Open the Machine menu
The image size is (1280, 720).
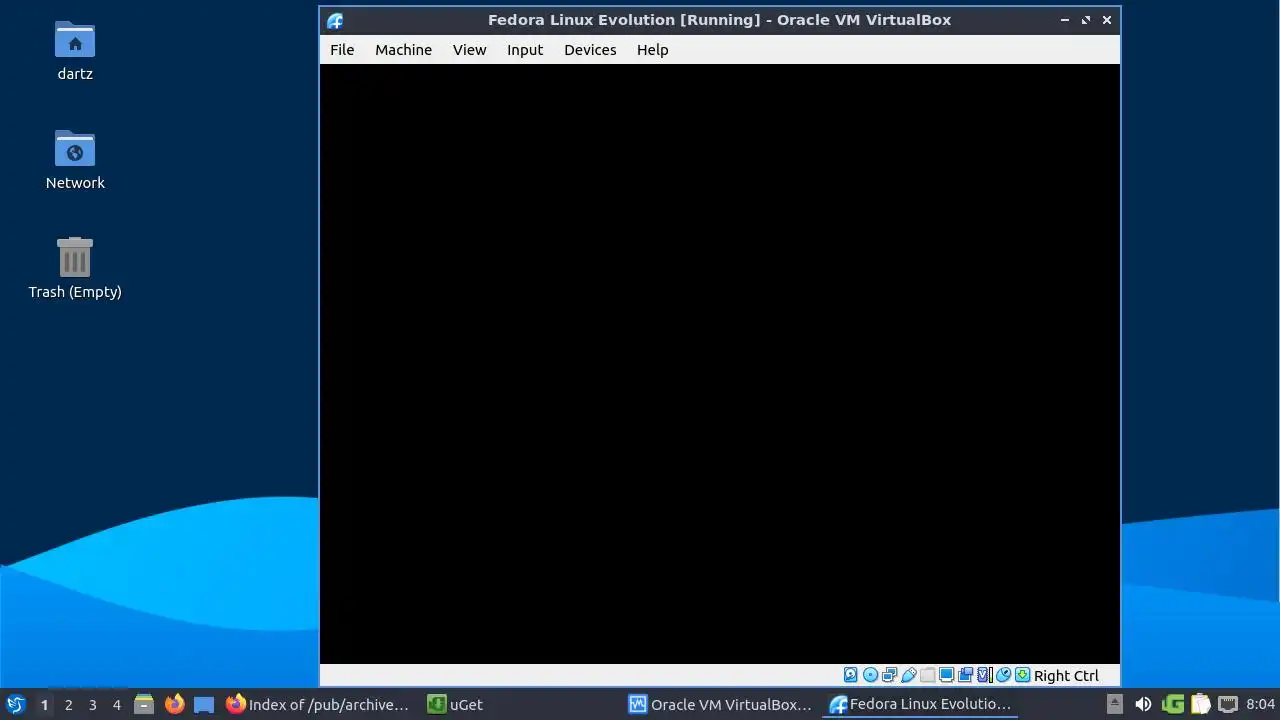point(403,50)
